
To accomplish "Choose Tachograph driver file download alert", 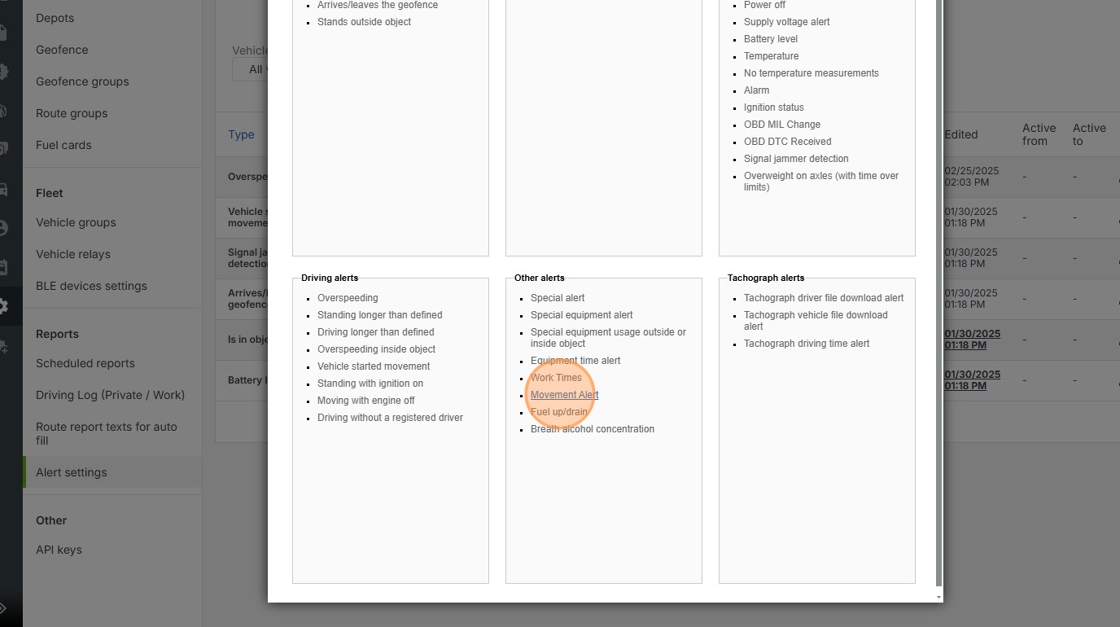I will point(824,298).
